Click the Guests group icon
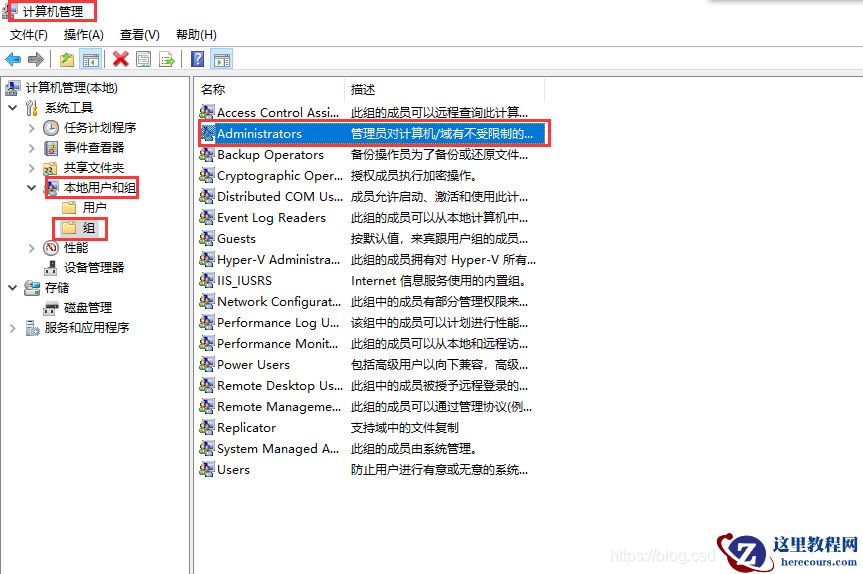Image resolution: width=863 pixels, height=574 pixels. click(x=207, y=238)
